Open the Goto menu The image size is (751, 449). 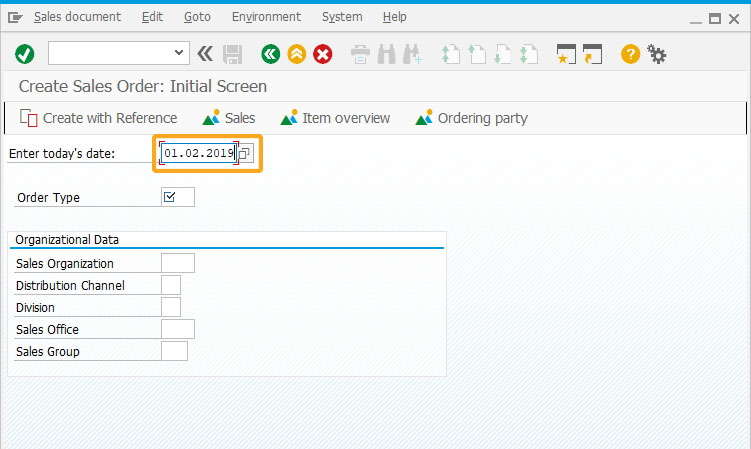[x=197, y=17]
